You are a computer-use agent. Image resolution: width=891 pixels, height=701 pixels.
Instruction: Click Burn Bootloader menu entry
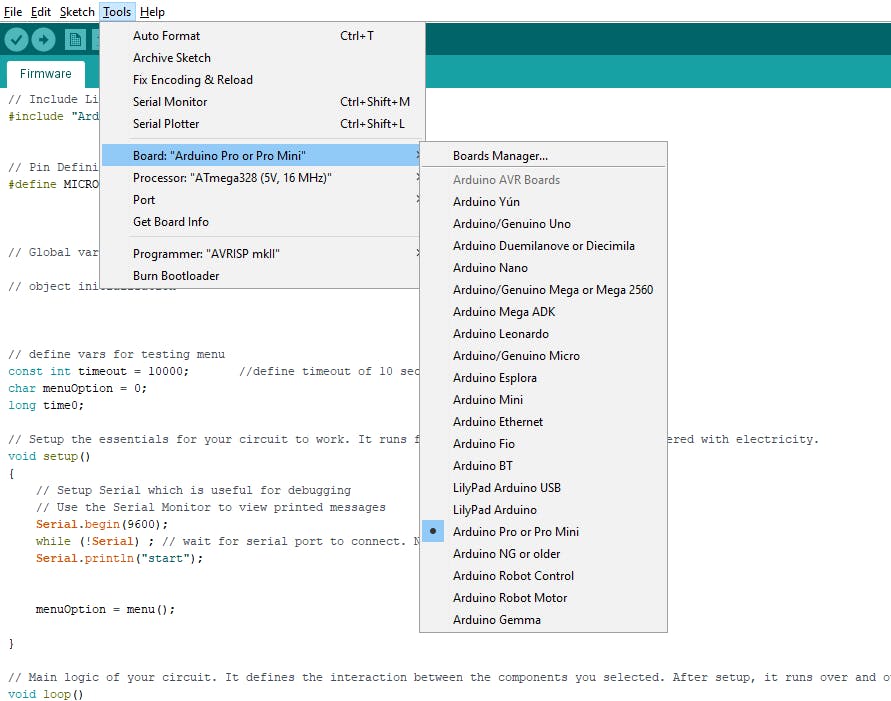coord(176,276)
